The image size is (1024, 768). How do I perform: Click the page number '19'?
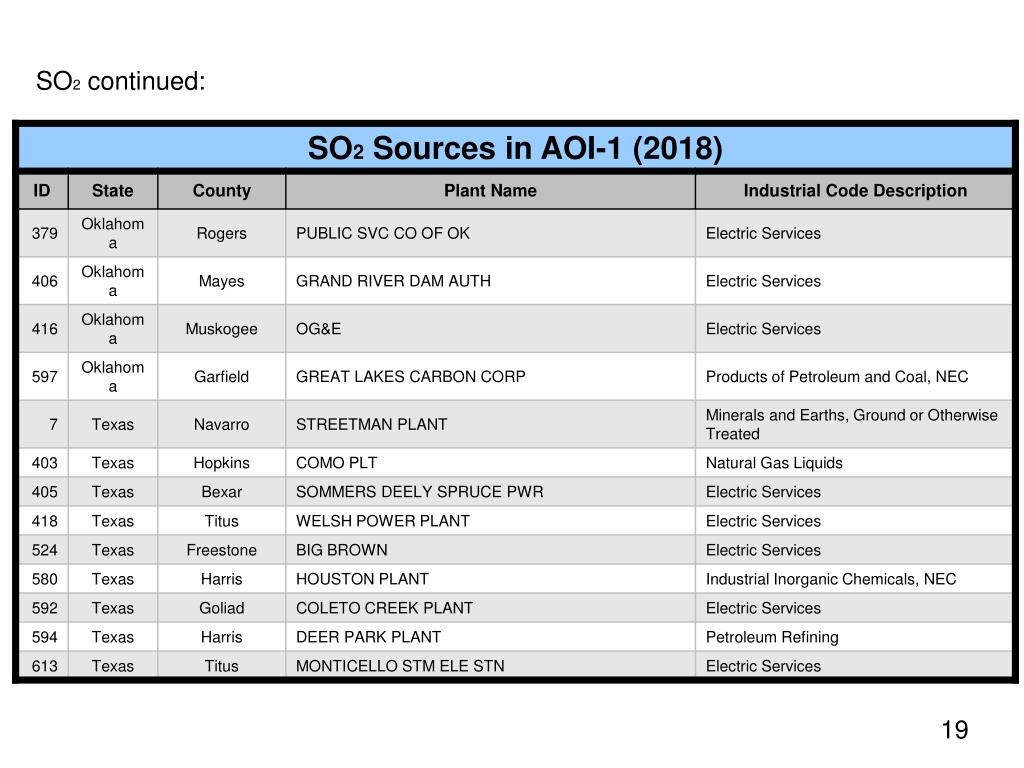point(954,730)
